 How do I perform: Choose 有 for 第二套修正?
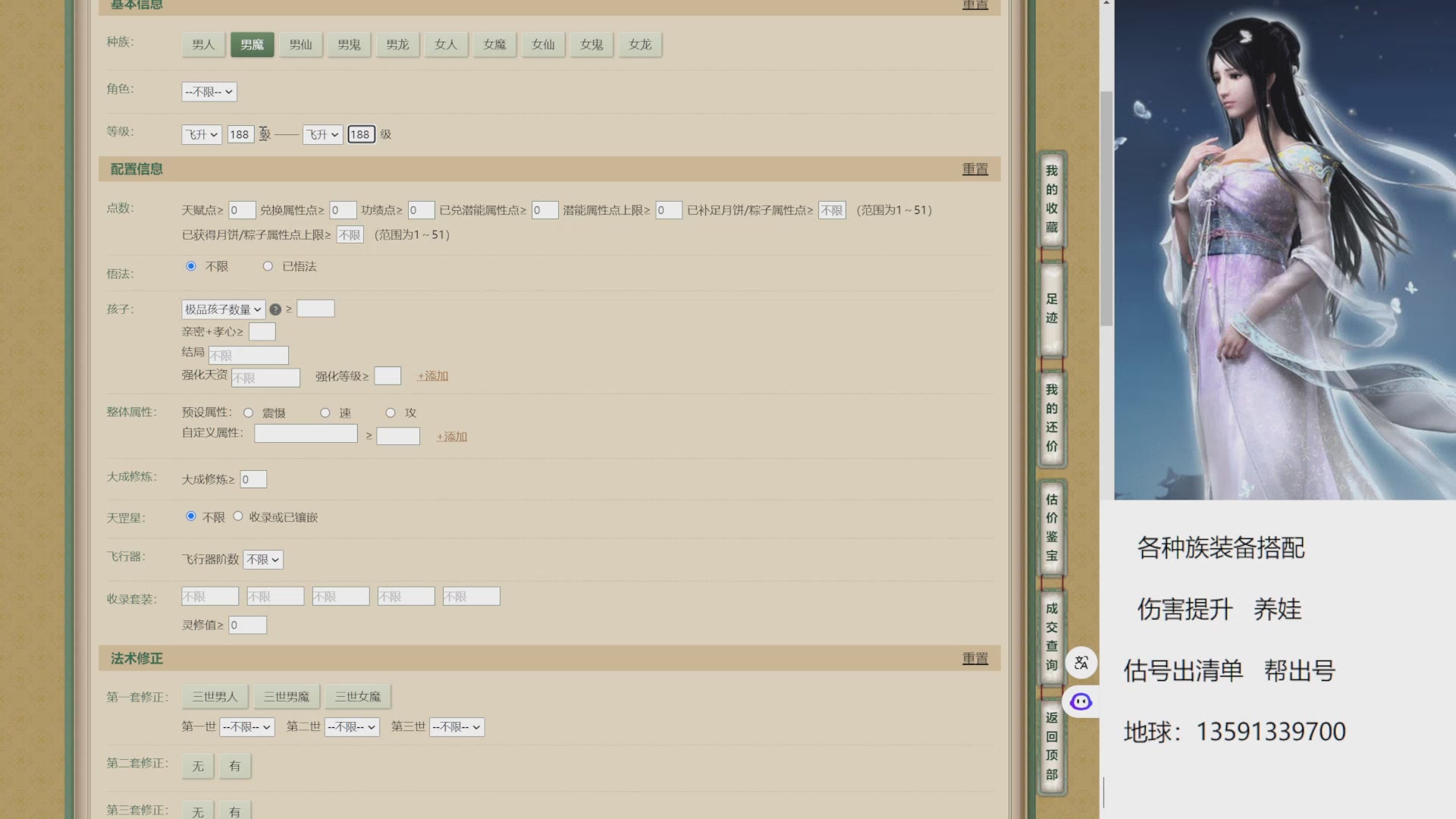[235, 767]
